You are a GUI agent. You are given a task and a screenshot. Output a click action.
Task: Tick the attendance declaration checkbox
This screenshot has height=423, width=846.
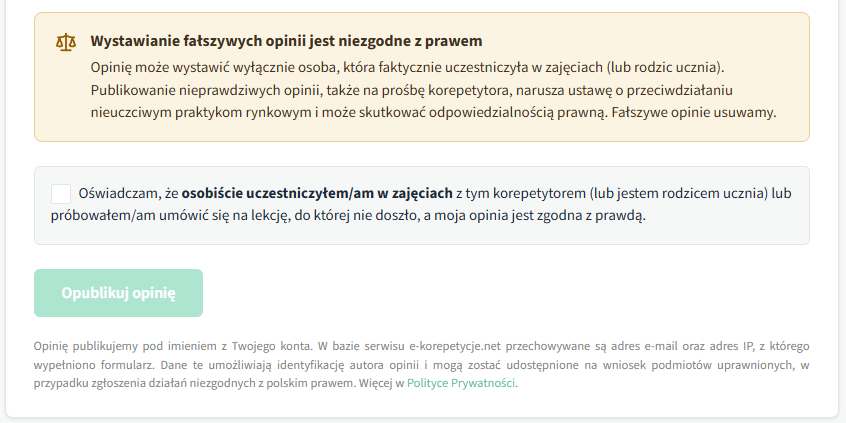coord(61,194)
